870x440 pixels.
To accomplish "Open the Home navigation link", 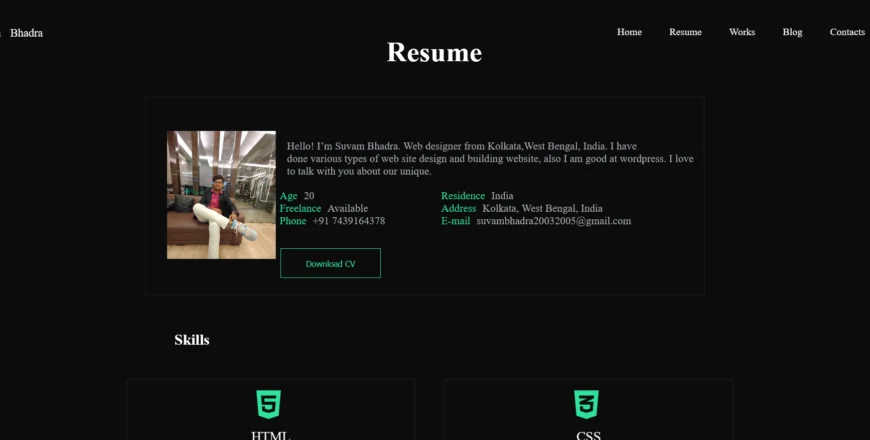I will pos(629,32).
